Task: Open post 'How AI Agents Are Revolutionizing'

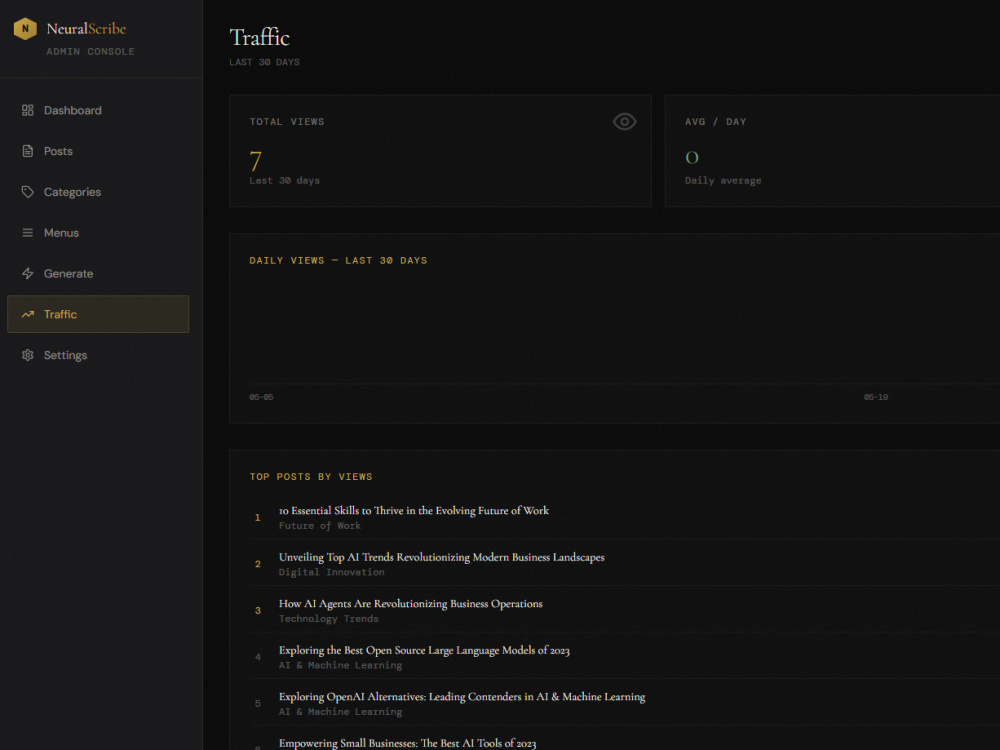Action: point(410,603)
